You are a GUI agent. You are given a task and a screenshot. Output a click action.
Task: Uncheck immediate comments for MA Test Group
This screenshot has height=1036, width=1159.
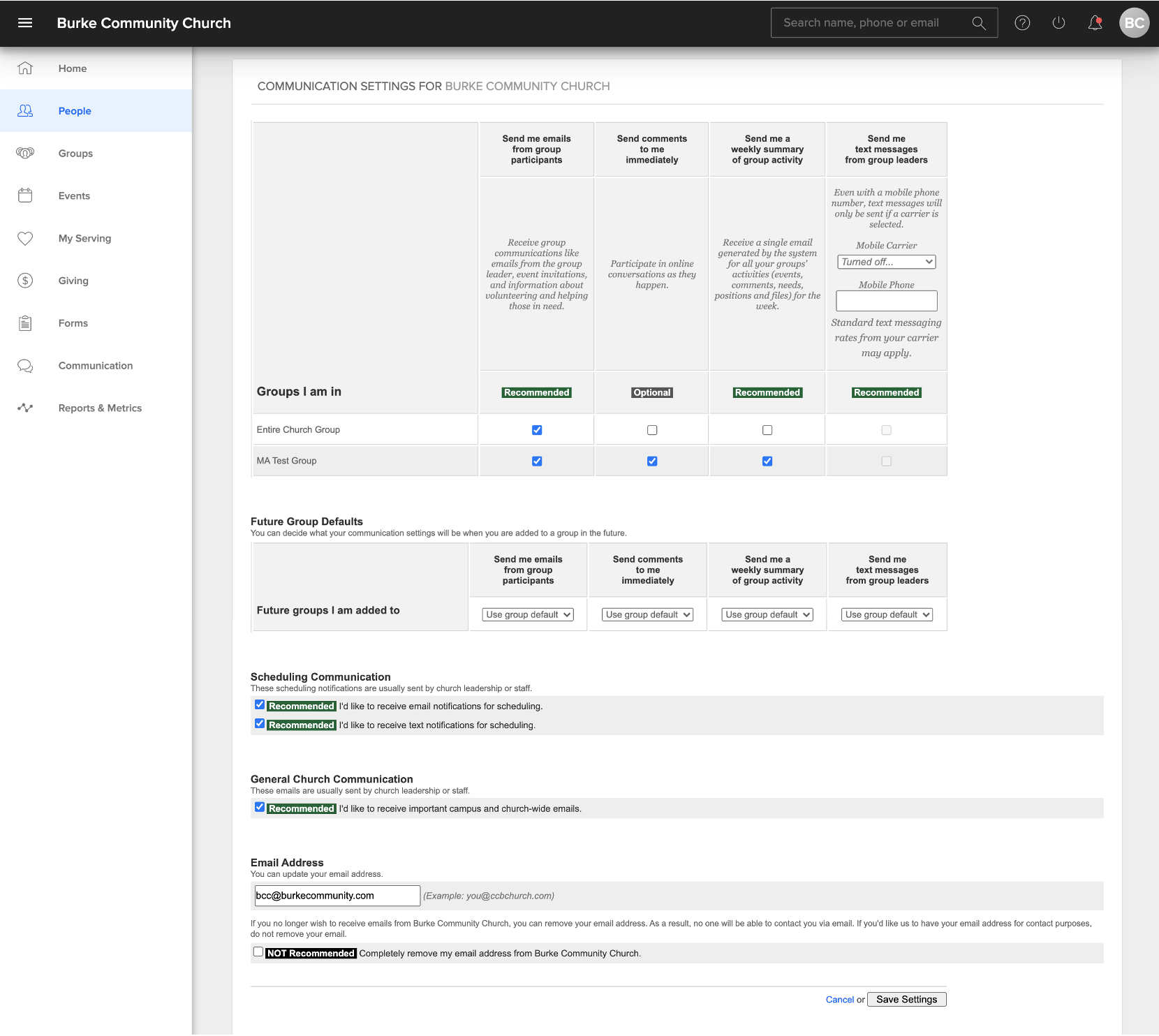pyautogui.click(x=652, y=461)
